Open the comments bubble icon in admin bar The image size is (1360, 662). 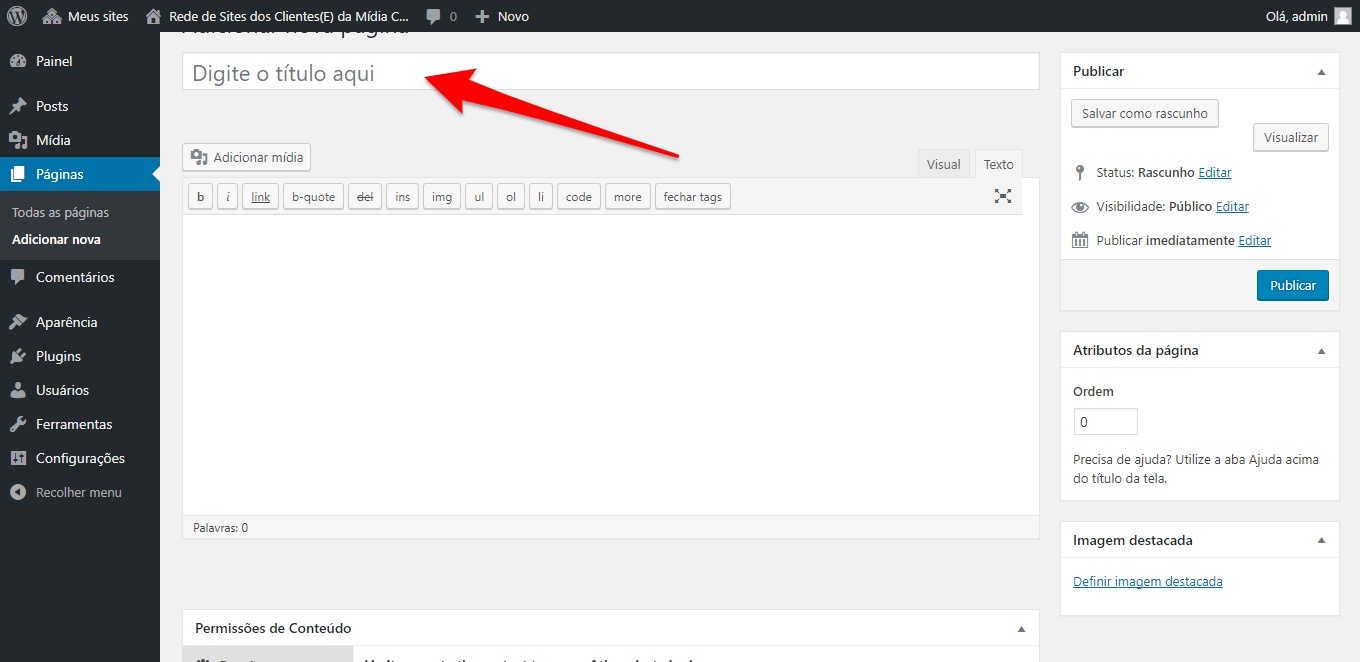pos(433,16)
